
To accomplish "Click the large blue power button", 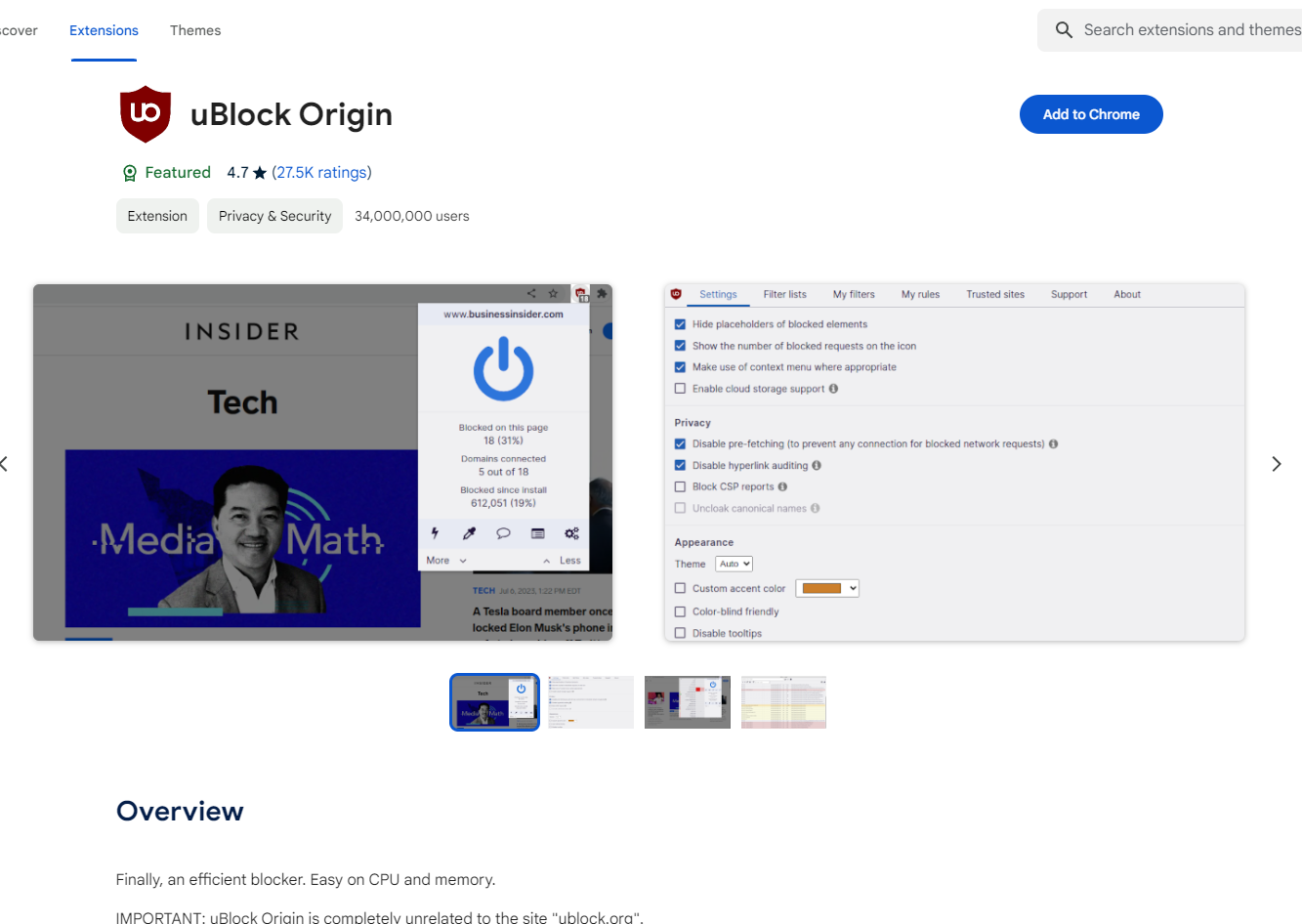I will (x=503, y=369).
